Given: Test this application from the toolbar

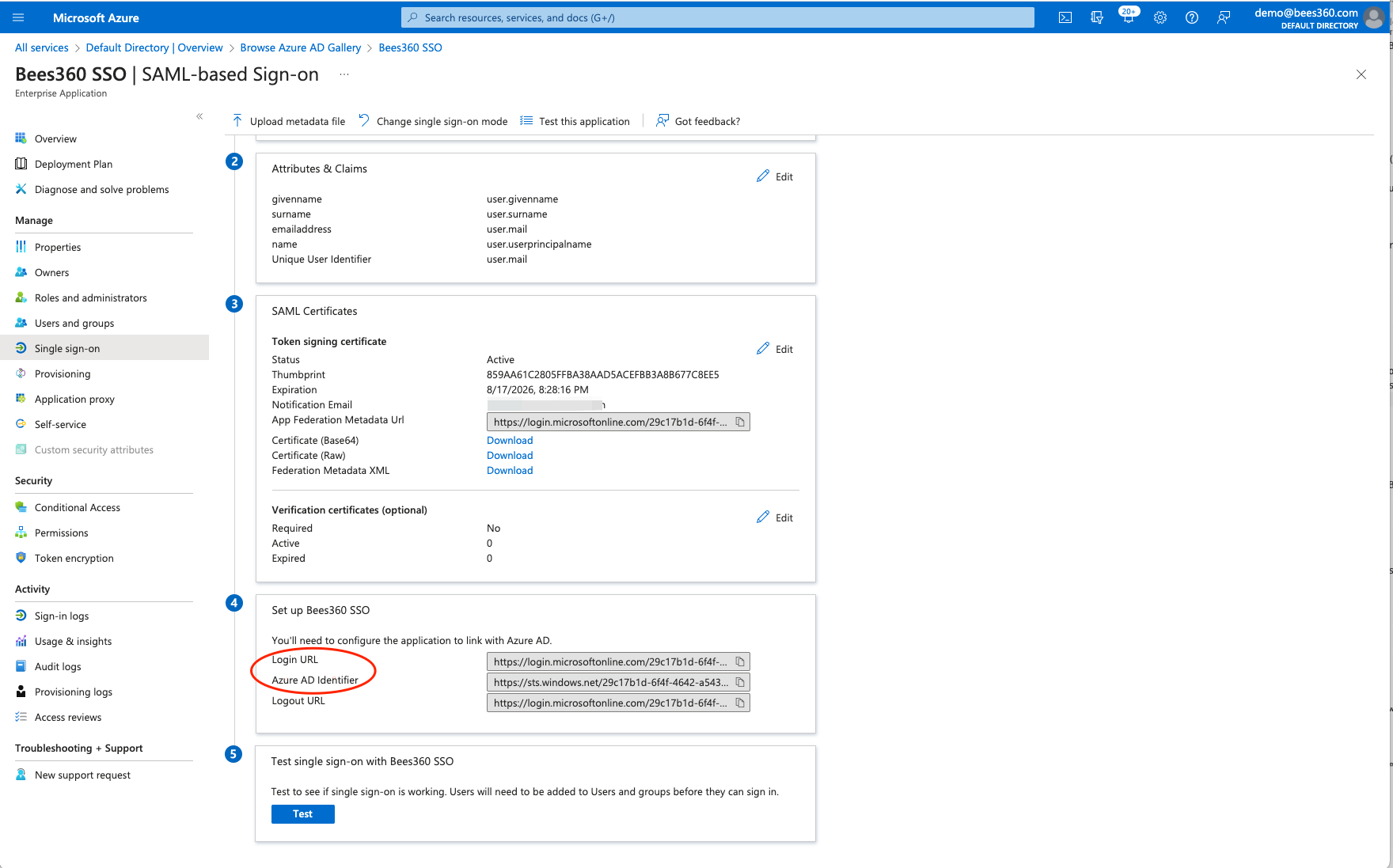Looking at the screenshot, I should coord(575,121).
